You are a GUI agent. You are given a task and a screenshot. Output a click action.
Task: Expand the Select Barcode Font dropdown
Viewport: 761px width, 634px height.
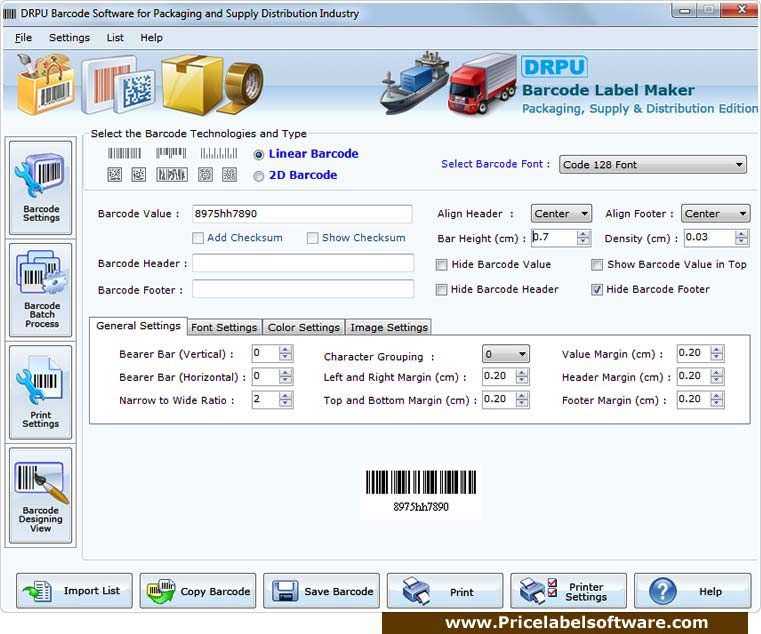[652, 165]
